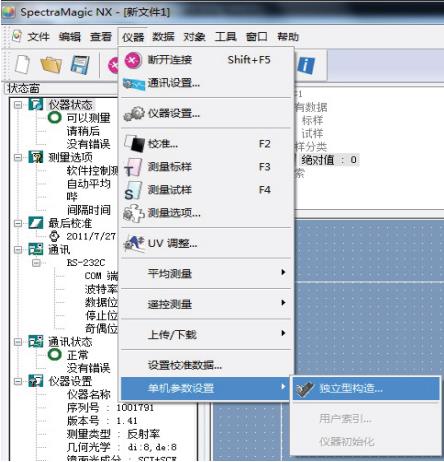The image size is (444, 462).
Task: Choose 校准... menu entry
Action: (x=206, y=144)
